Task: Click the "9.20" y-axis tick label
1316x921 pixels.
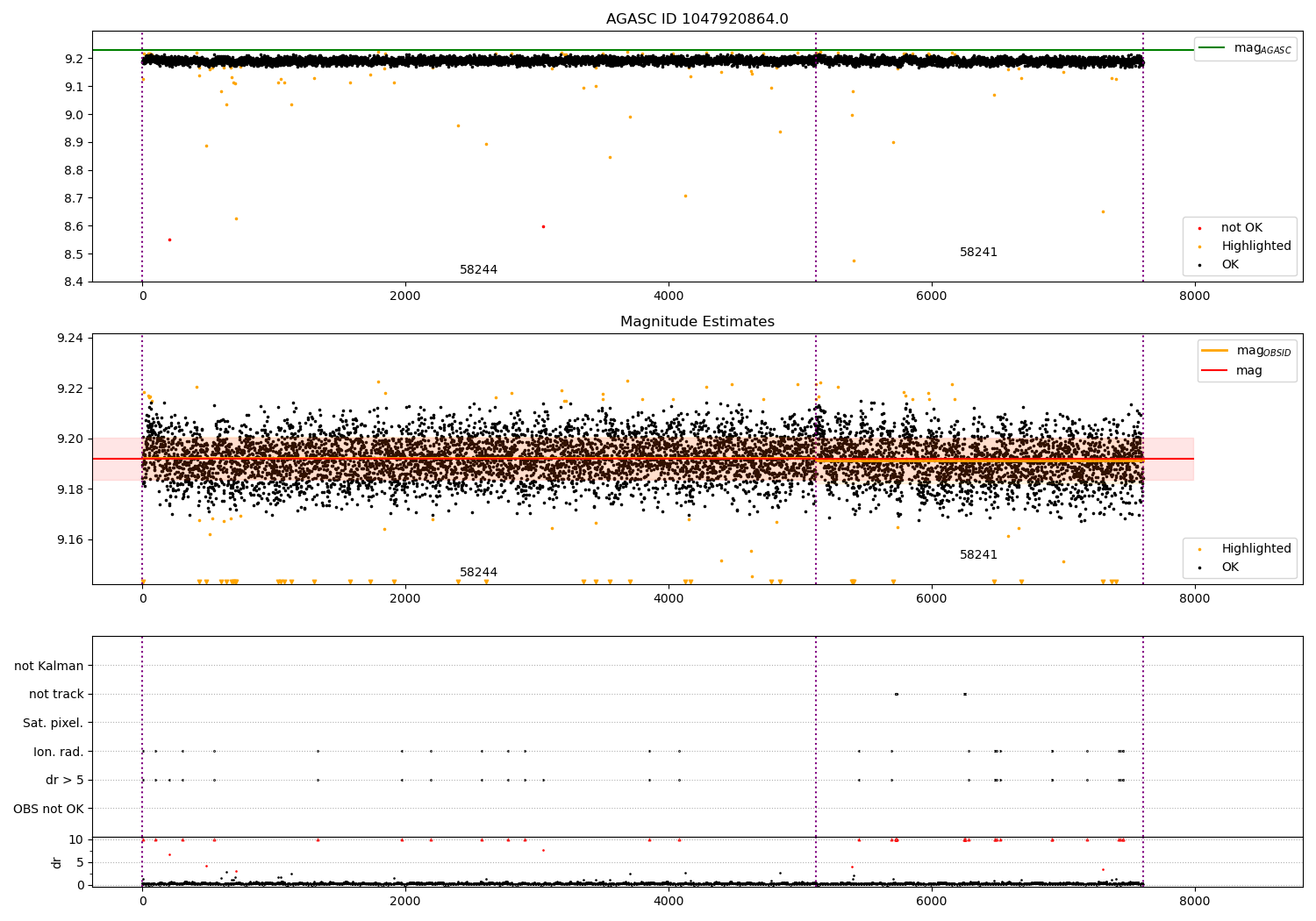Action: coord(70,439)
